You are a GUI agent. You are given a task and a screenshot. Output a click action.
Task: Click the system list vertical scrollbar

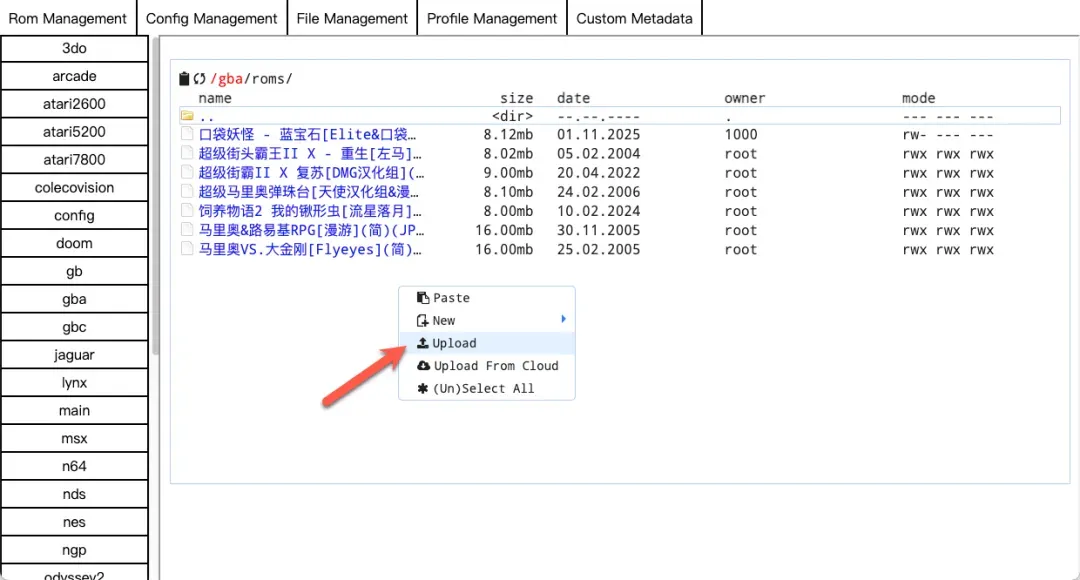pyautogui.click(x=155, y=200)
